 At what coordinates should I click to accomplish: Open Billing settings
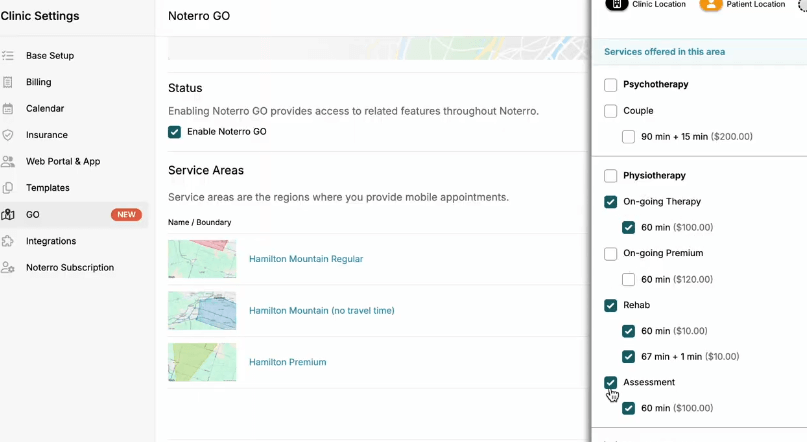(39, 82)
